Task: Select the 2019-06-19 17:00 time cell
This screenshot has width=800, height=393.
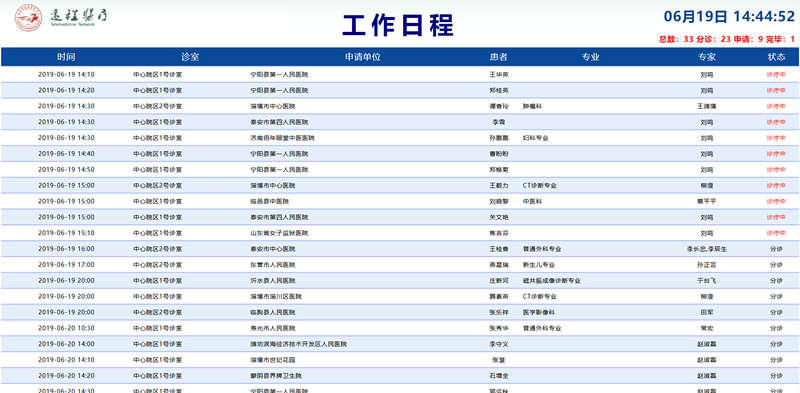Action: (66, 265)
